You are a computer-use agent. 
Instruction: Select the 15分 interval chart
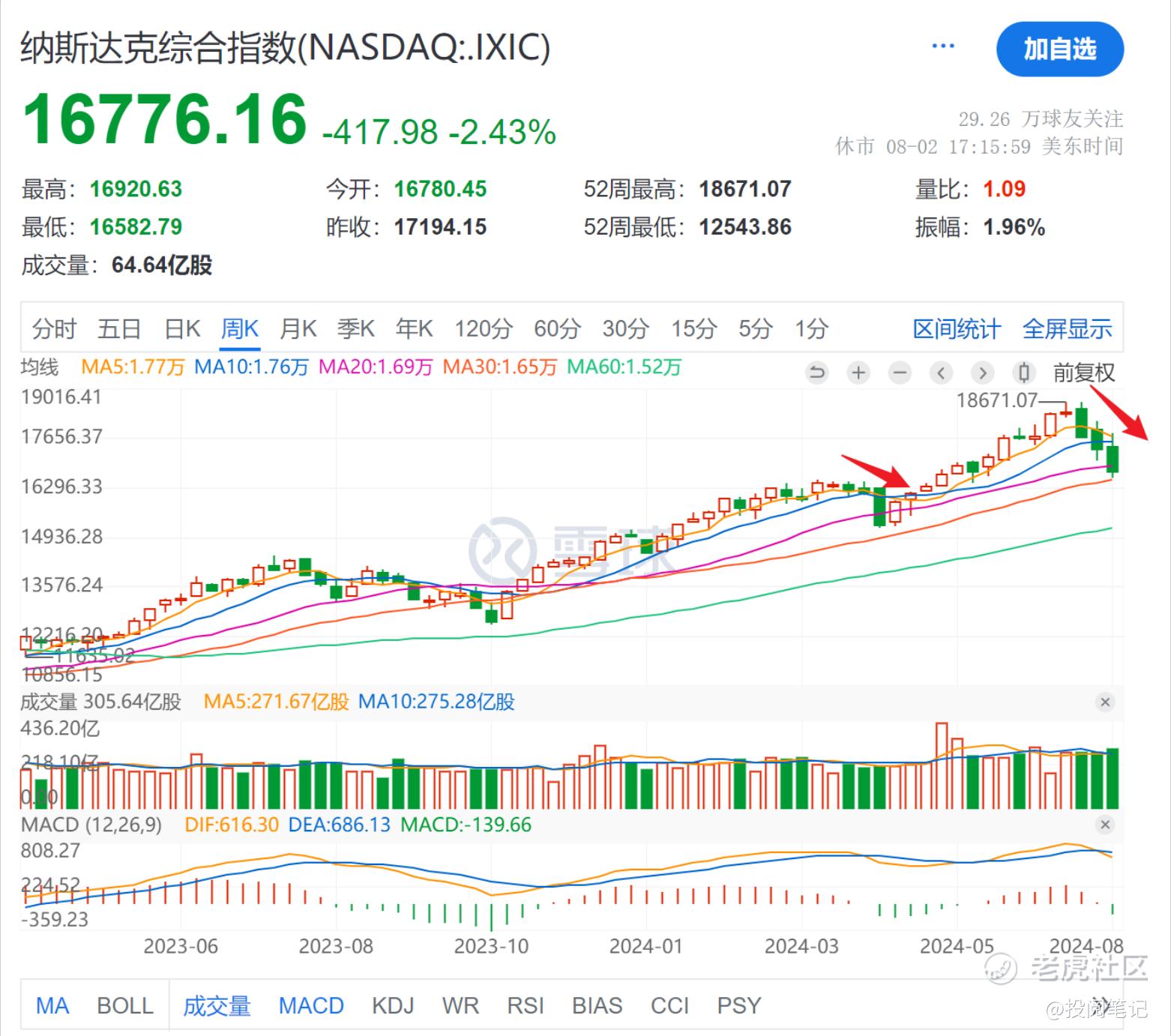click(x=693, y=328)
